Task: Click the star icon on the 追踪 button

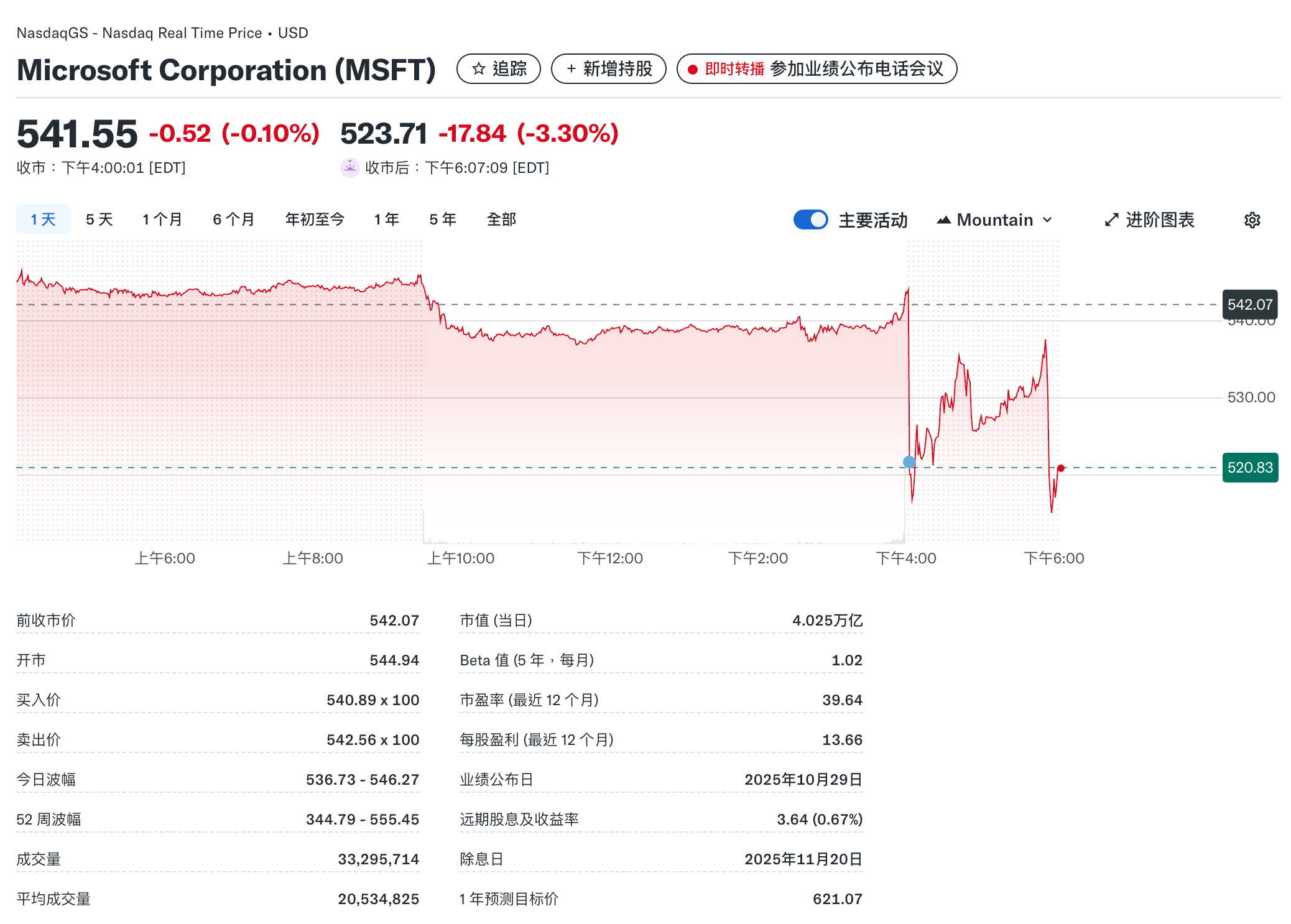Action: point(478,70)
